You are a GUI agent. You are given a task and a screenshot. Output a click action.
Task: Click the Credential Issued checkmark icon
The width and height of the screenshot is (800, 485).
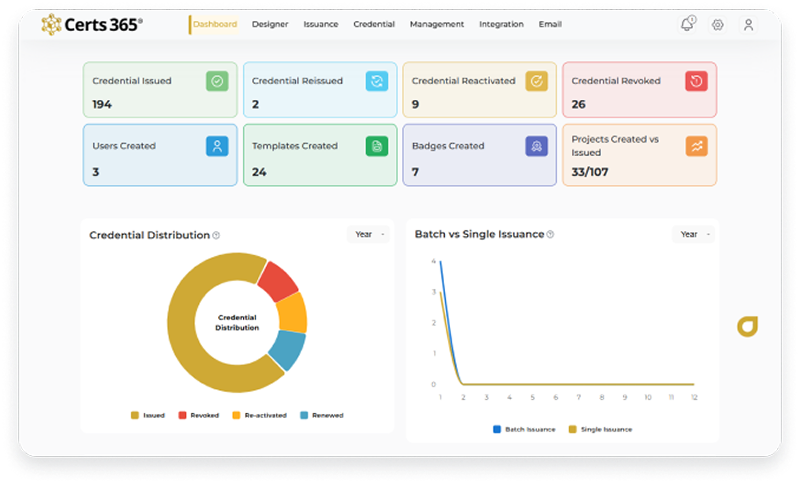(x=217, y=81)
